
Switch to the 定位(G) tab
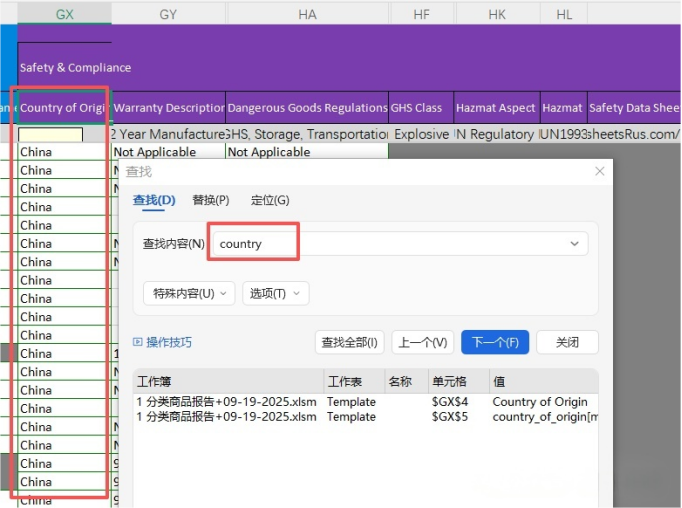click(x=270, y=201)
